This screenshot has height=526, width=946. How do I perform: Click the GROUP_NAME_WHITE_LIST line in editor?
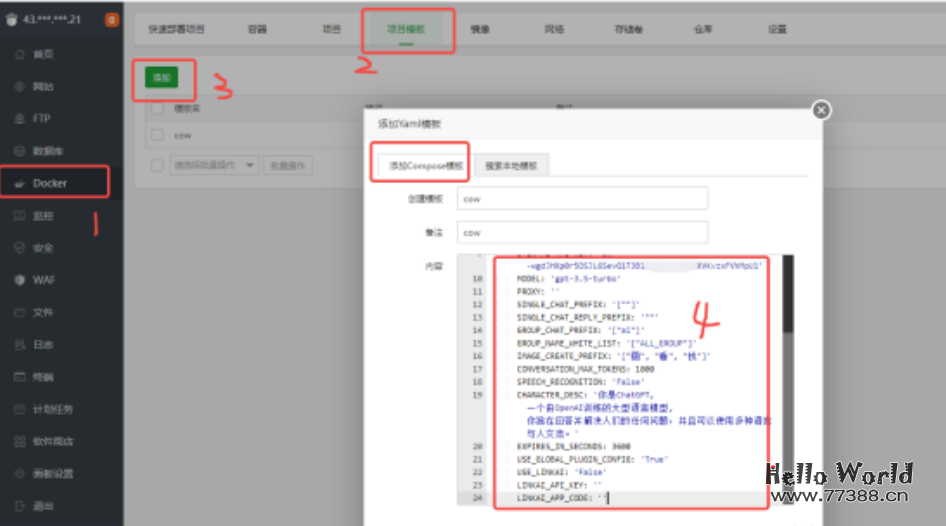point(606,343)
